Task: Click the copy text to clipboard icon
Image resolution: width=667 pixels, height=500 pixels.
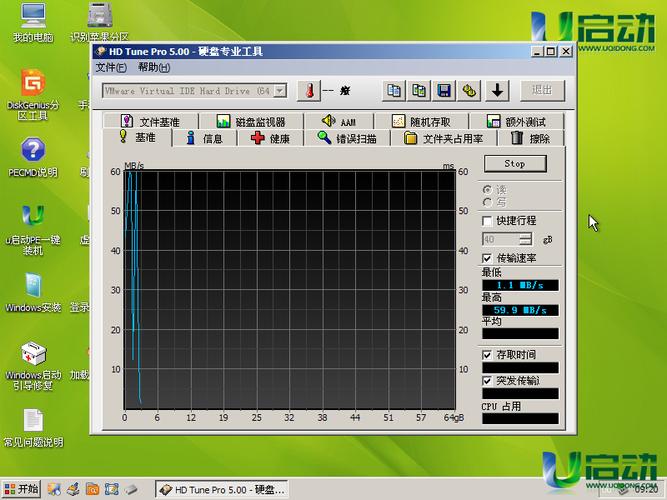Action: point(394,90)
